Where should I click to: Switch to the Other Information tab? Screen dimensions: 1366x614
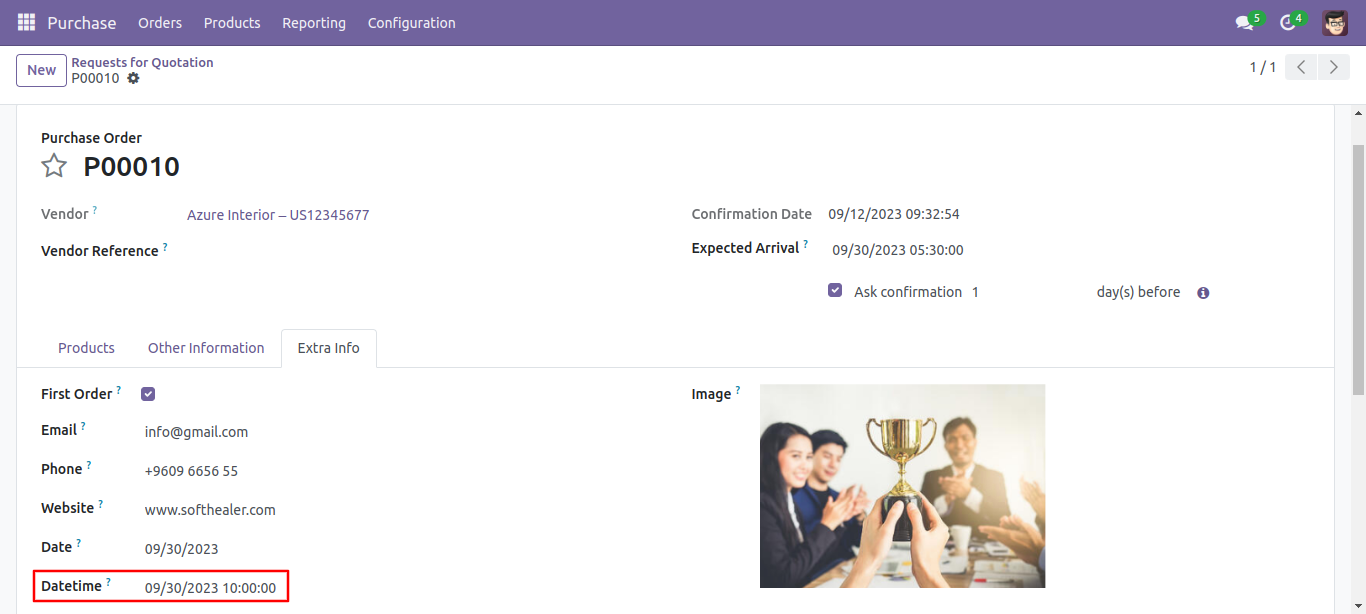(206, 348)
